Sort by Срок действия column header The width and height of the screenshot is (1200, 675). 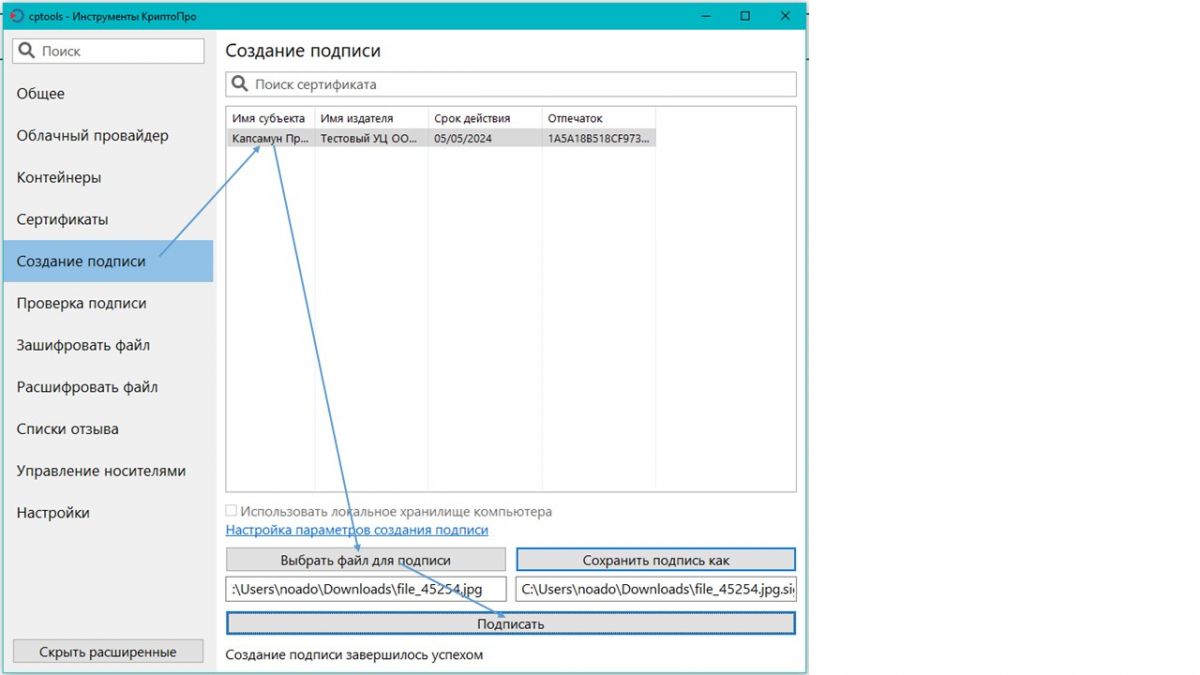pyautogui.click(x=485, y=118)
